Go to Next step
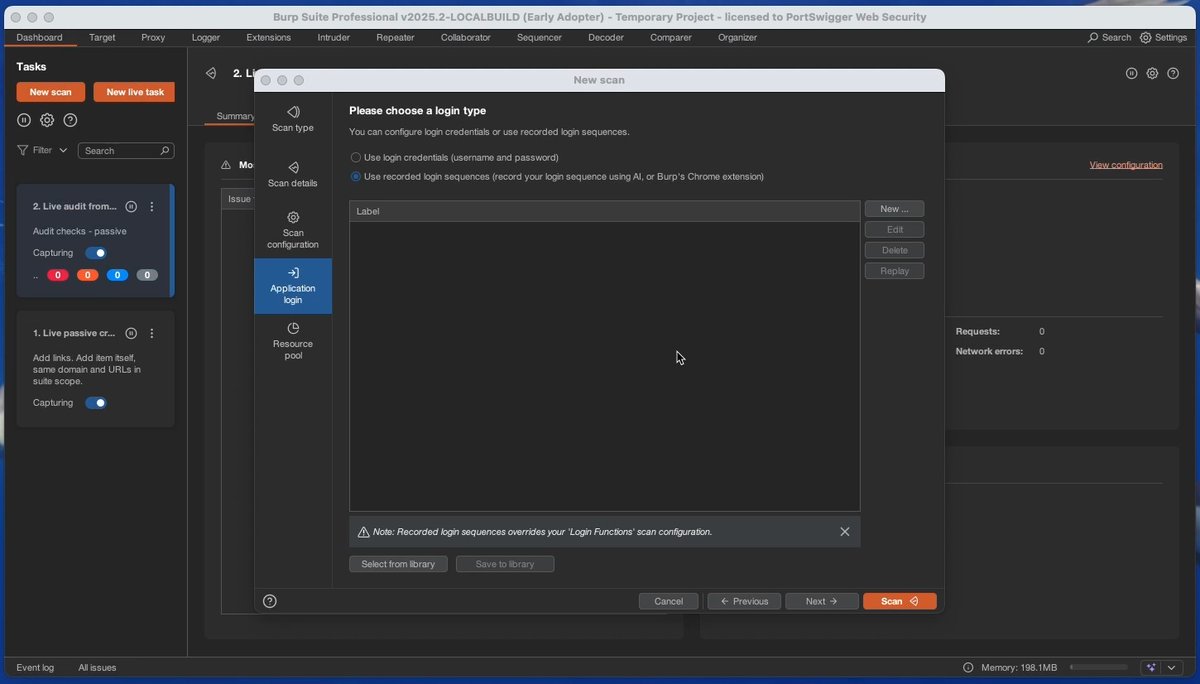Image resolution: width=1200 pixels, height=684 pixels. point(822,601)
